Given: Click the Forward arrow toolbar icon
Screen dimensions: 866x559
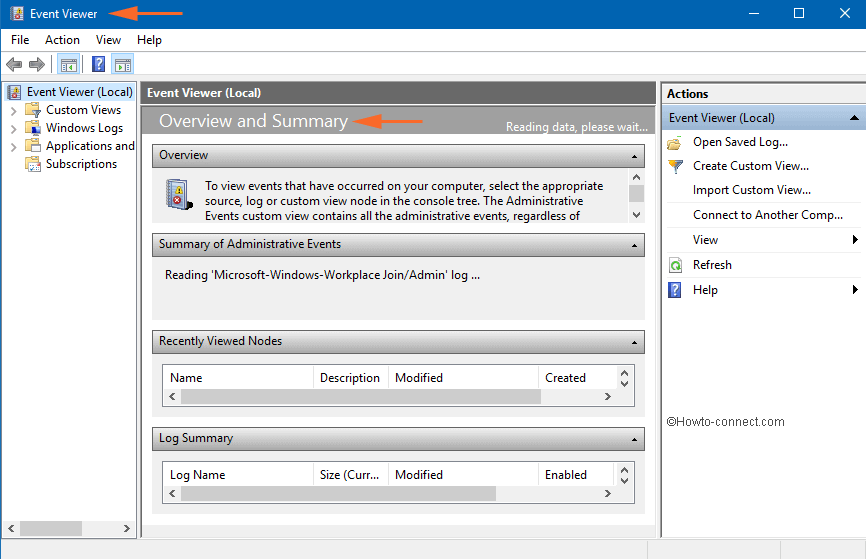Looking at the screenshot, I should pos(36,65).
